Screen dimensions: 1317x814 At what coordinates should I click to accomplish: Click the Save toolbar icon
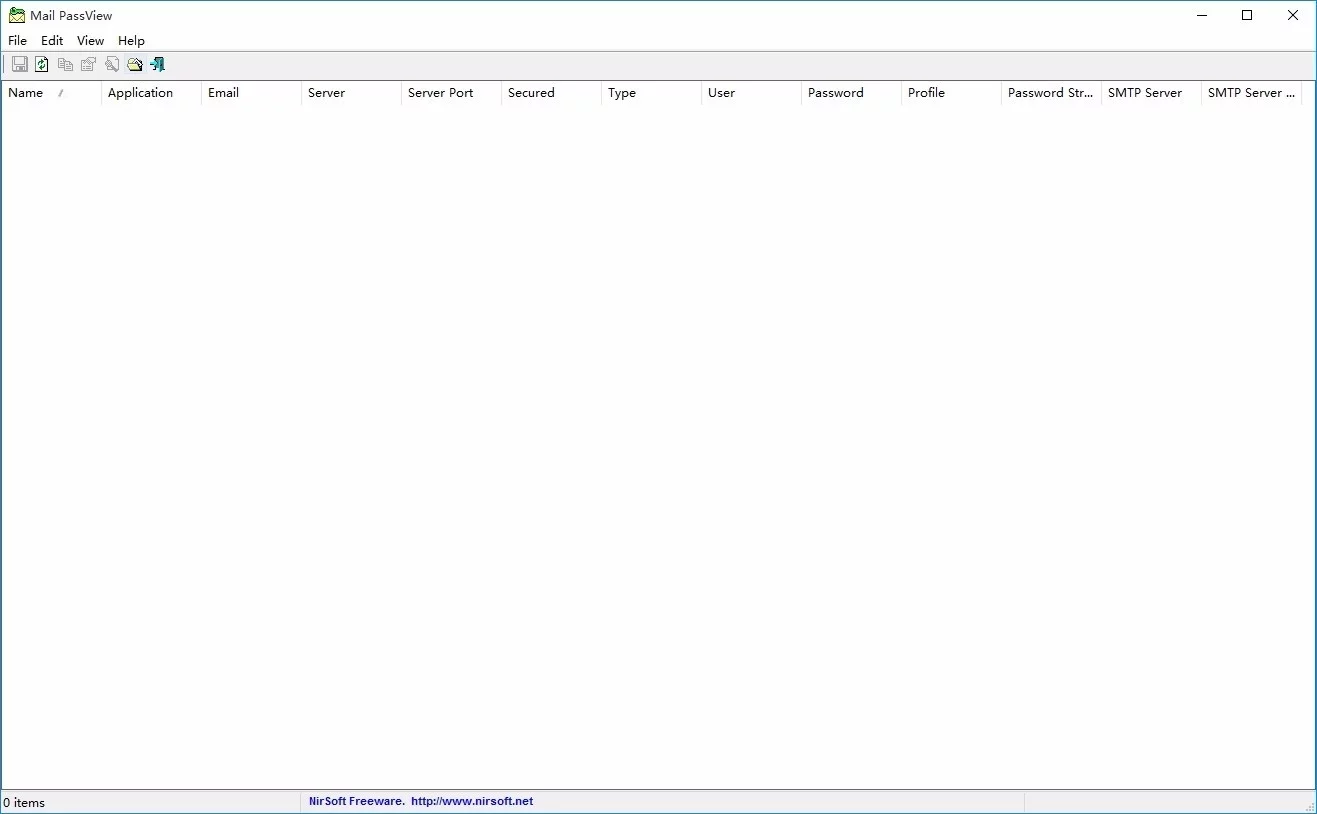point(19,64)
